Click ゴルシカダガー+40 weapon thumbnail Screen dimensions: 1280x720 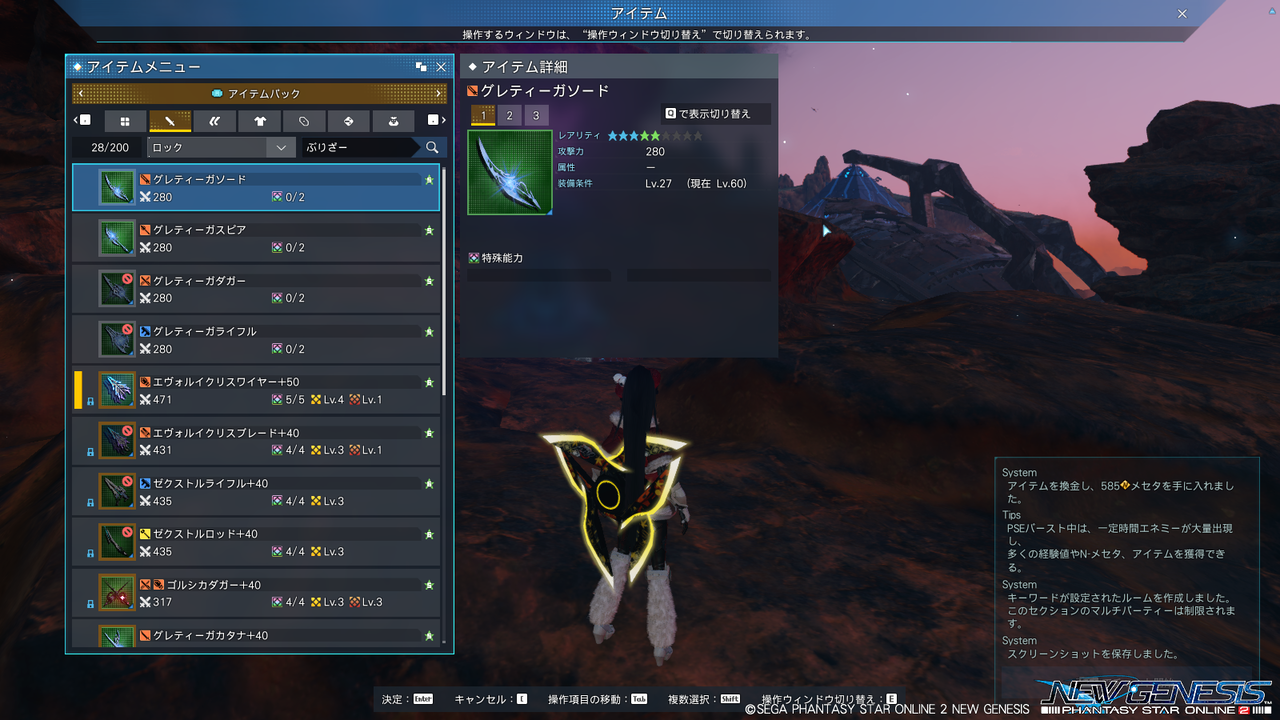click(x=117, y=593)
